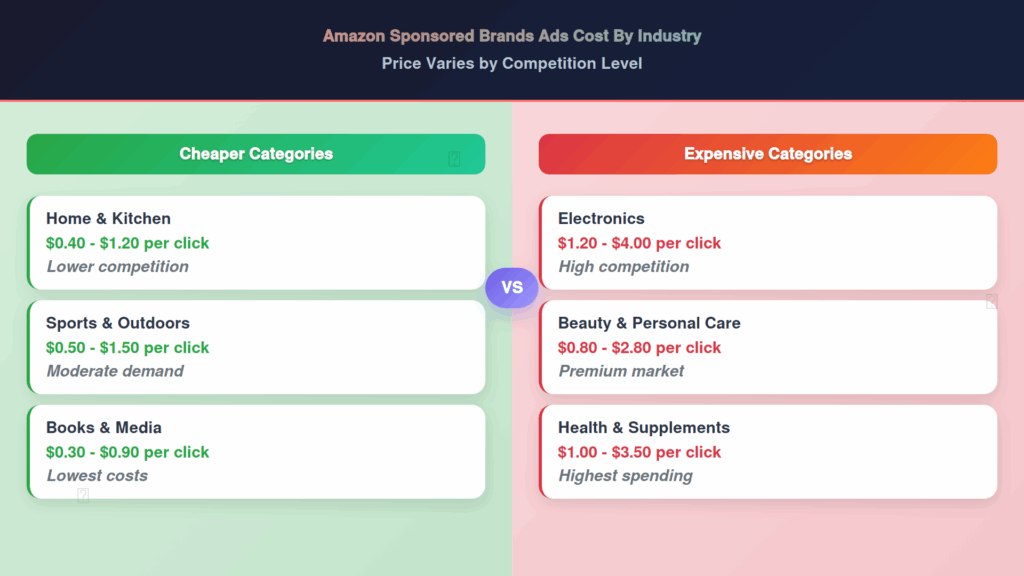Click the placeholder glyph in Cheaper Categories header

[x=455, y=159]
